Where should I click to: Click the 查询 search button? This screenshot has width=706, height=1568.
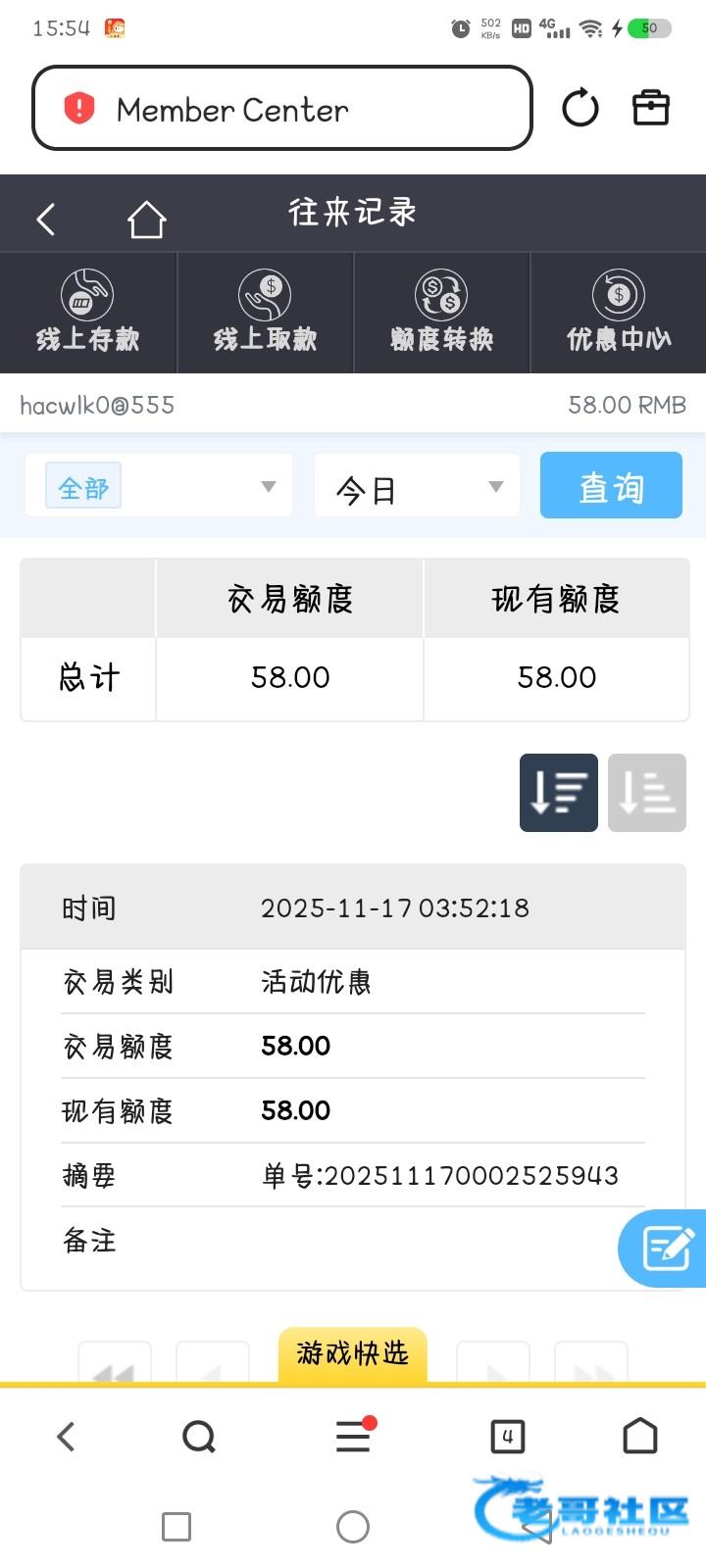click(611, 485)
